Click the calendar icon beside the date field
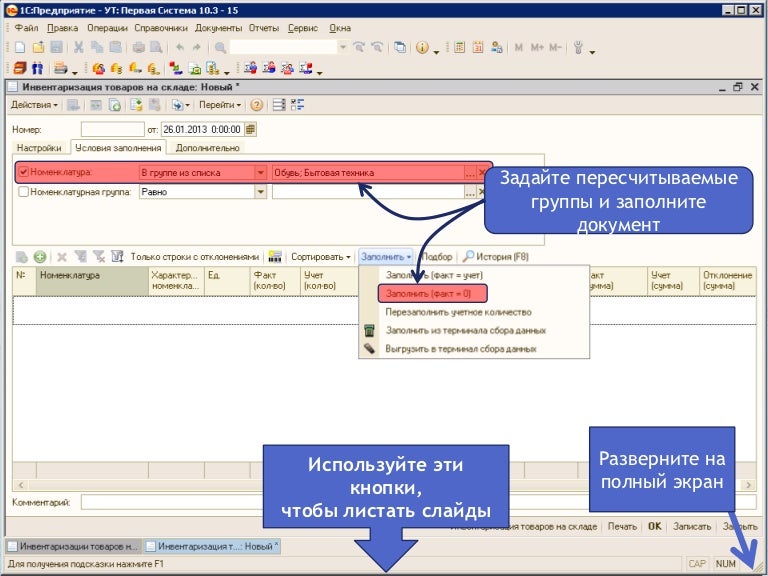768x576 pixels. (x=251, y=129)
